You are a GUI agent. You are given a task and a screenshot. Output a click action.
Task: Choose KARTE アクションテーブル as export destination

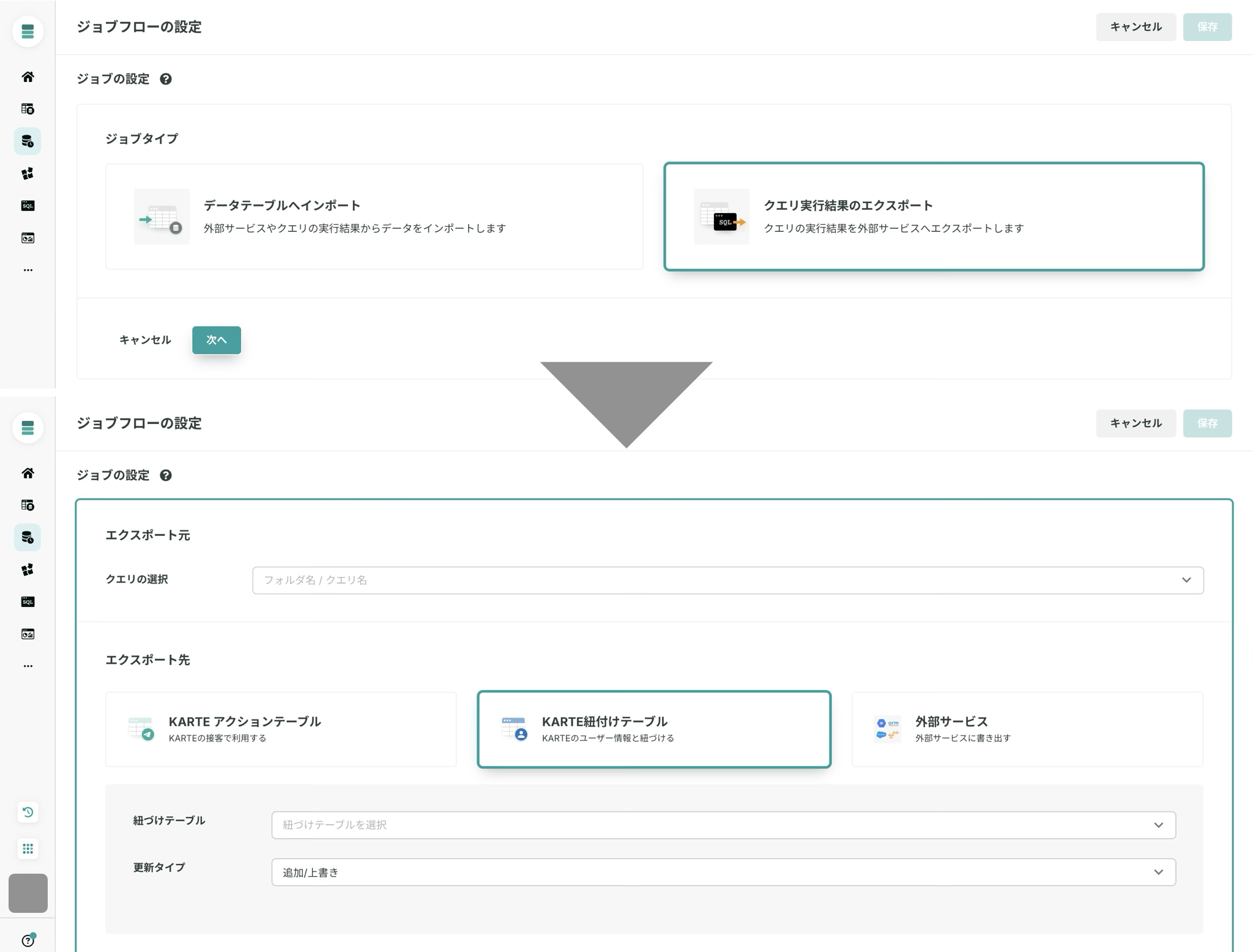(x=281, y=729)
